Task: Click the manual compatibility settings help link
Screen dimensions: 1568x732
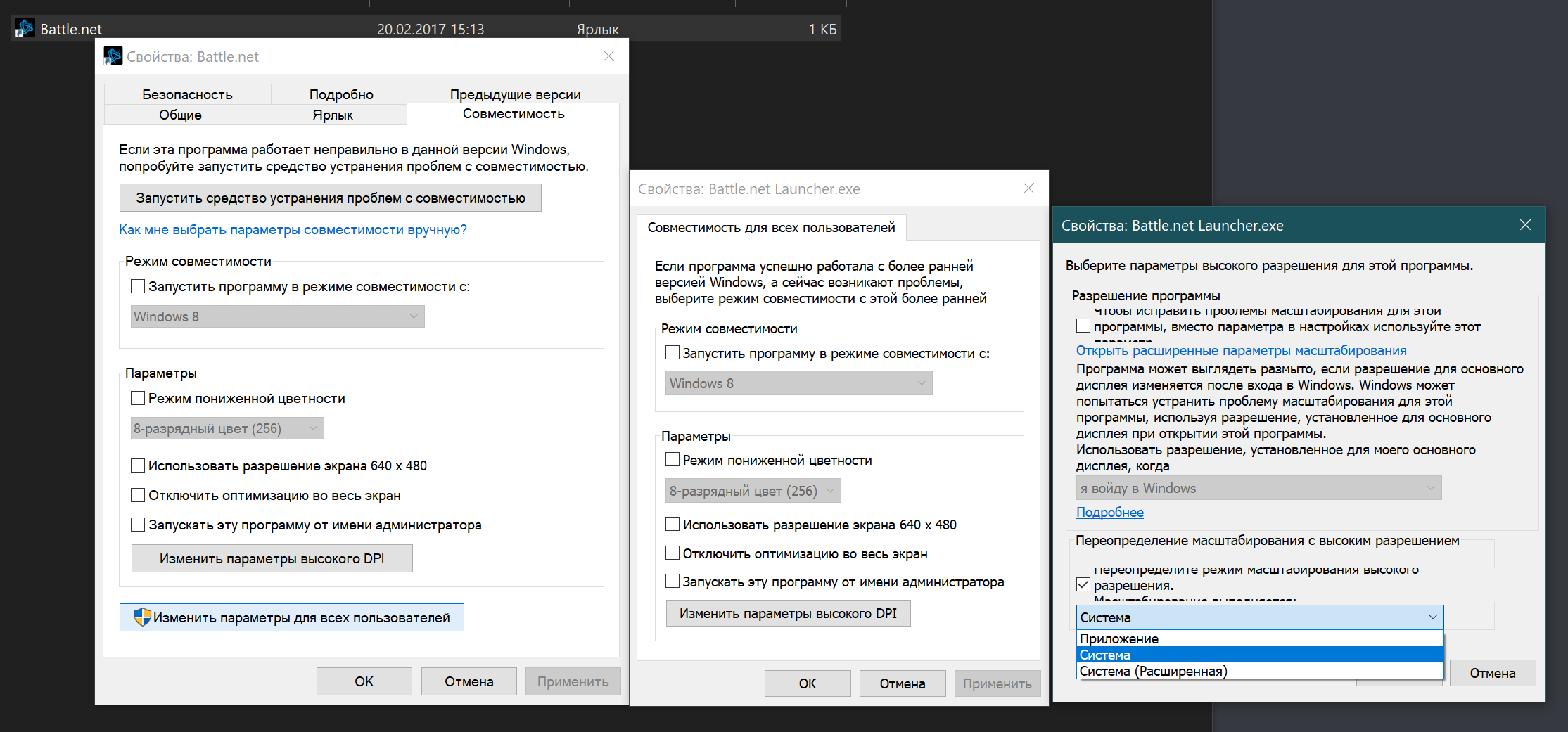Action: [x=293, y=229]
